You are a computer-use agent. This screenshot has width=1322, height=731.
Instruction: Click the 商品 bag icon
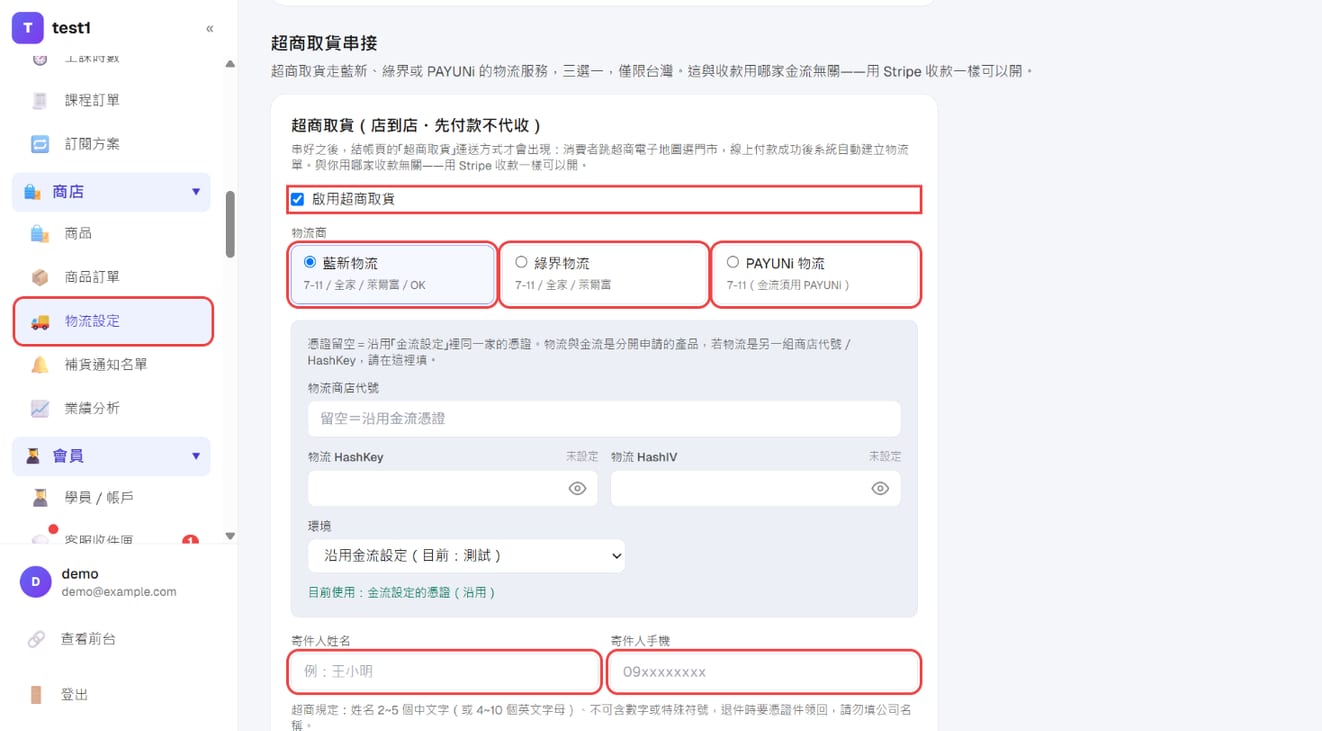pos(40,233)
